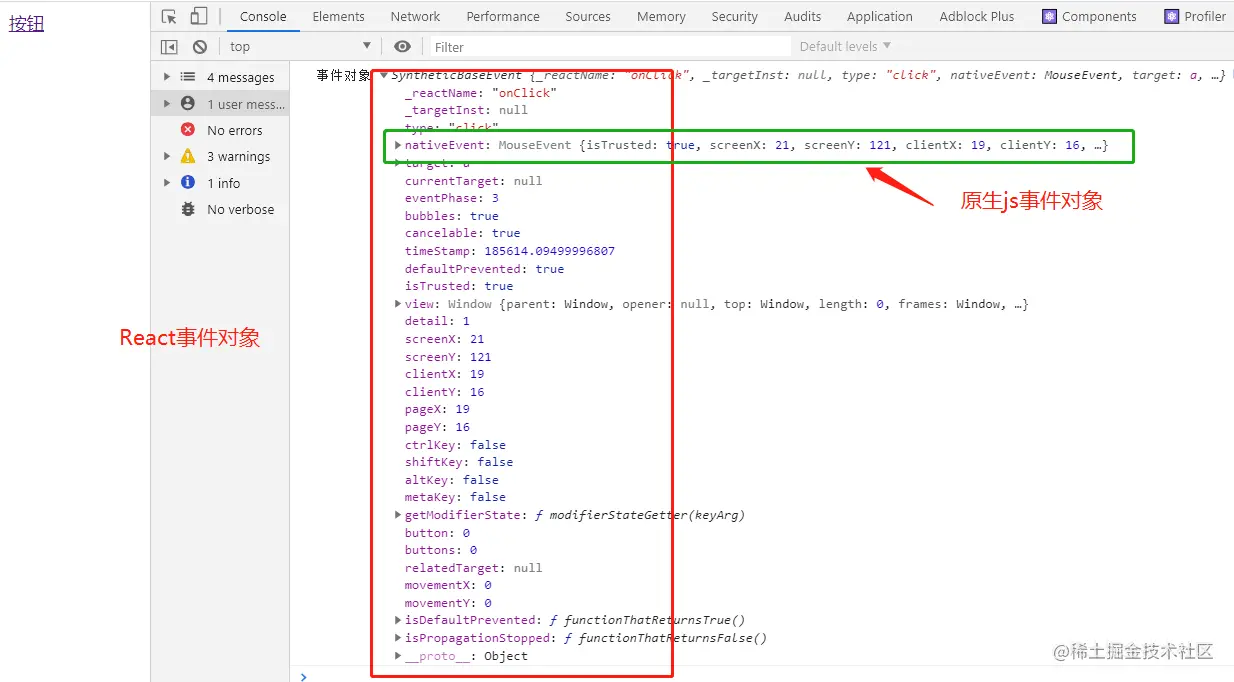Viewport: 1234px width, 682px height.
Task: Select the No verbose sidebar row
Action: click(221, 209)
